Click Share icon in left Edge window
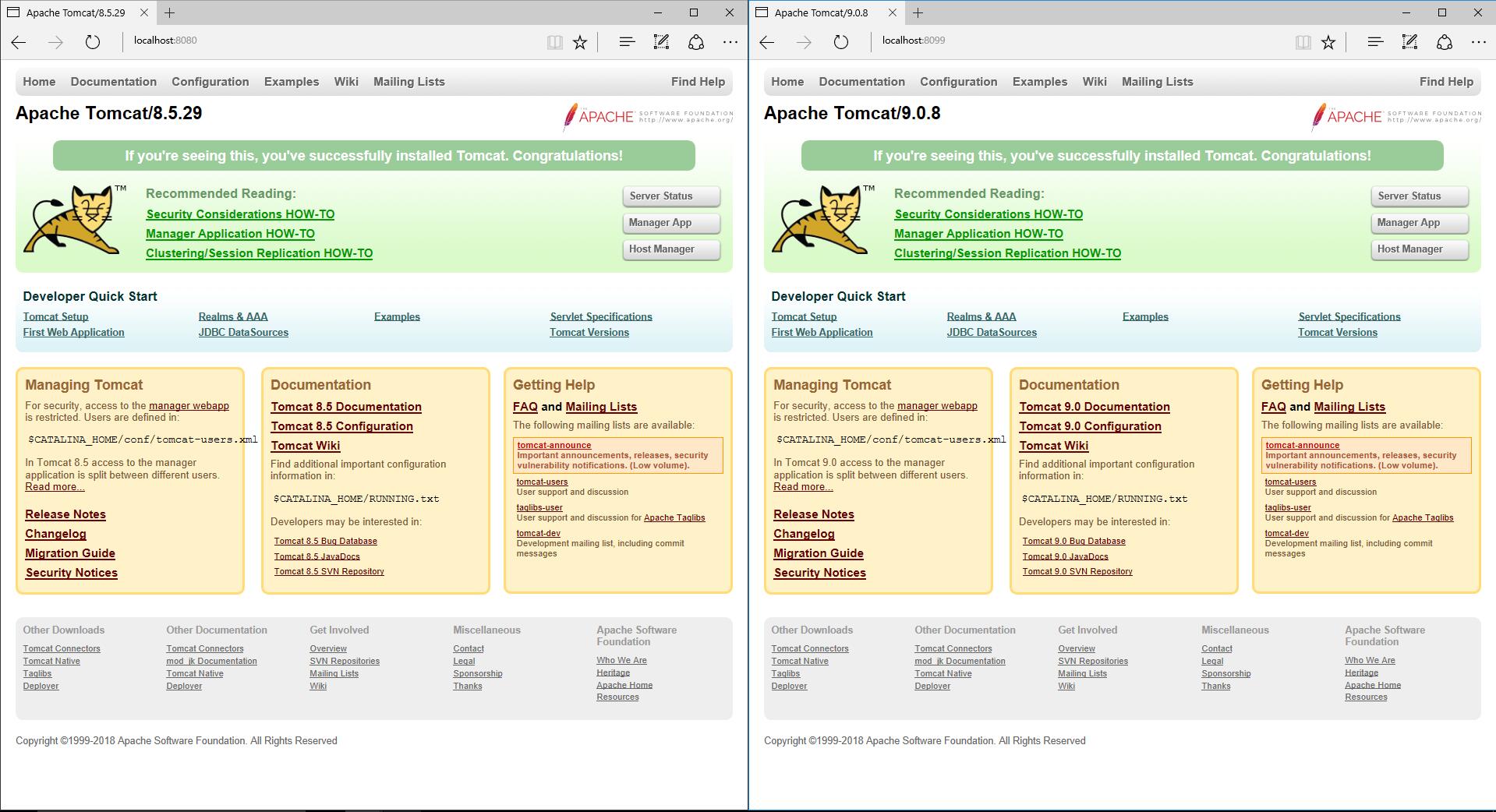The image size is (1496, 812). coord(696,42)
